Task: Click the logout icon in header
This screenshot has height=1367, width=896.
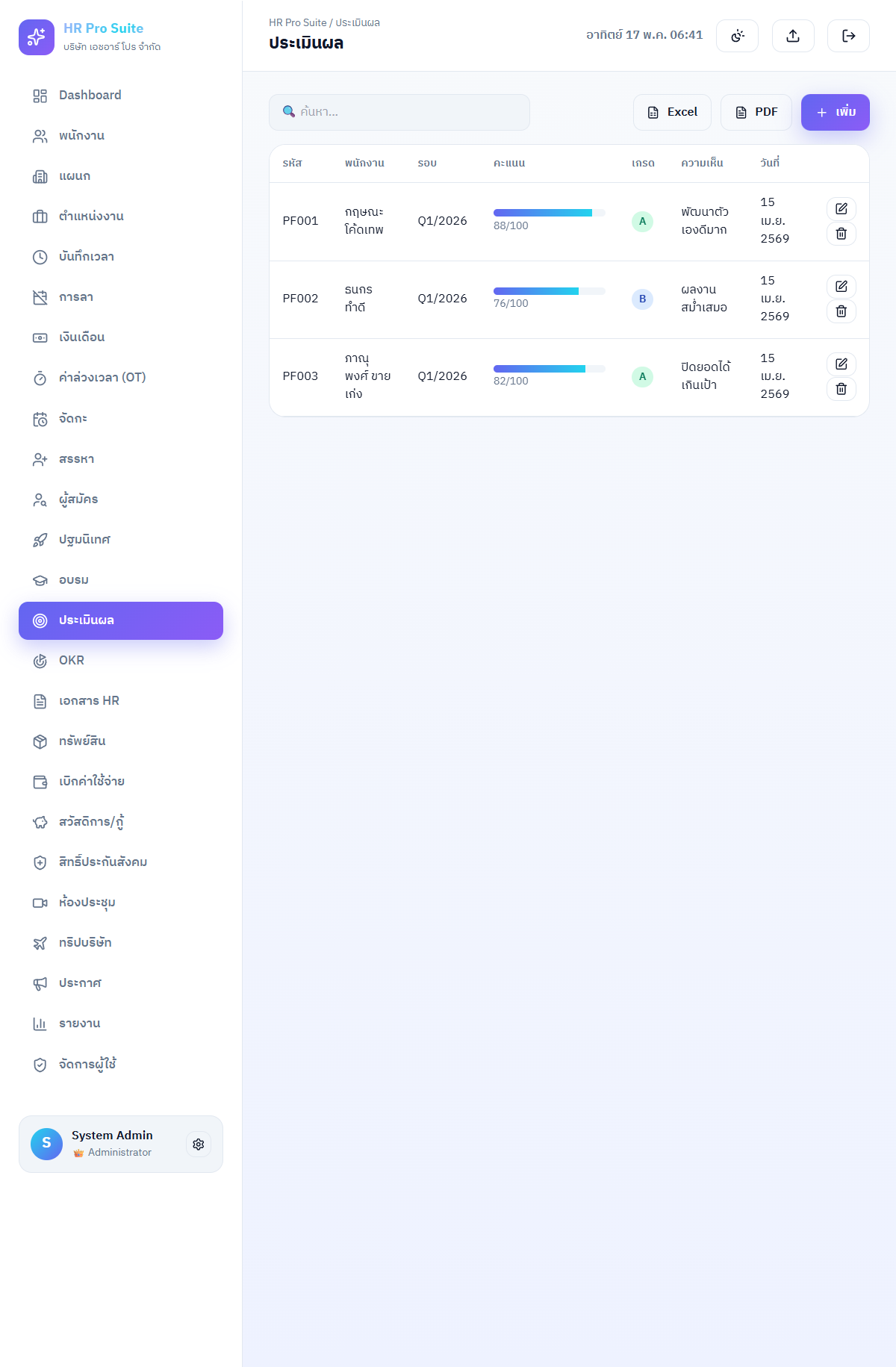Action: [848, 36]
